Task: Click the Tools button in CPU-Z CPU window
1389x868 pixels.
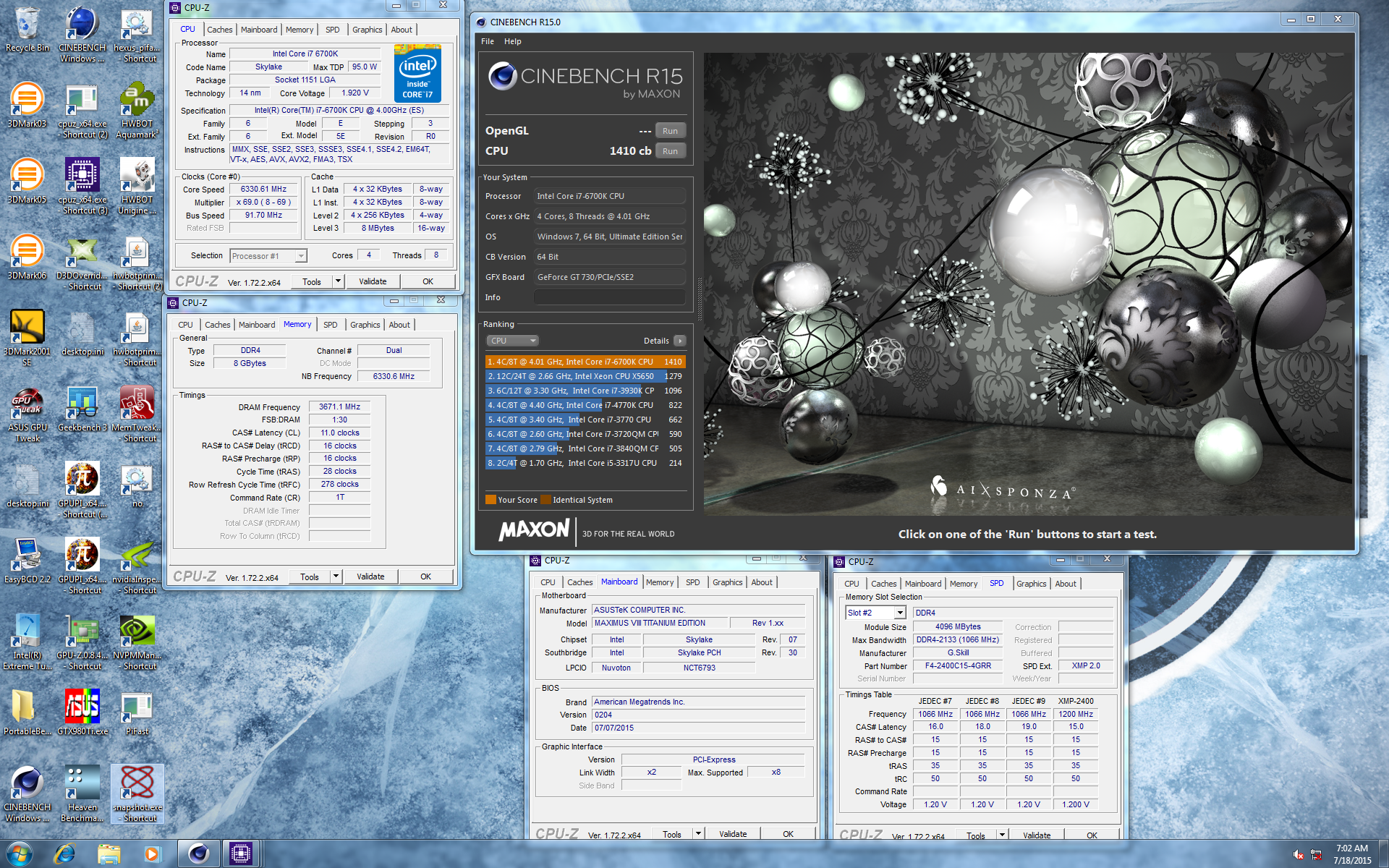Action: click(312, 281)
